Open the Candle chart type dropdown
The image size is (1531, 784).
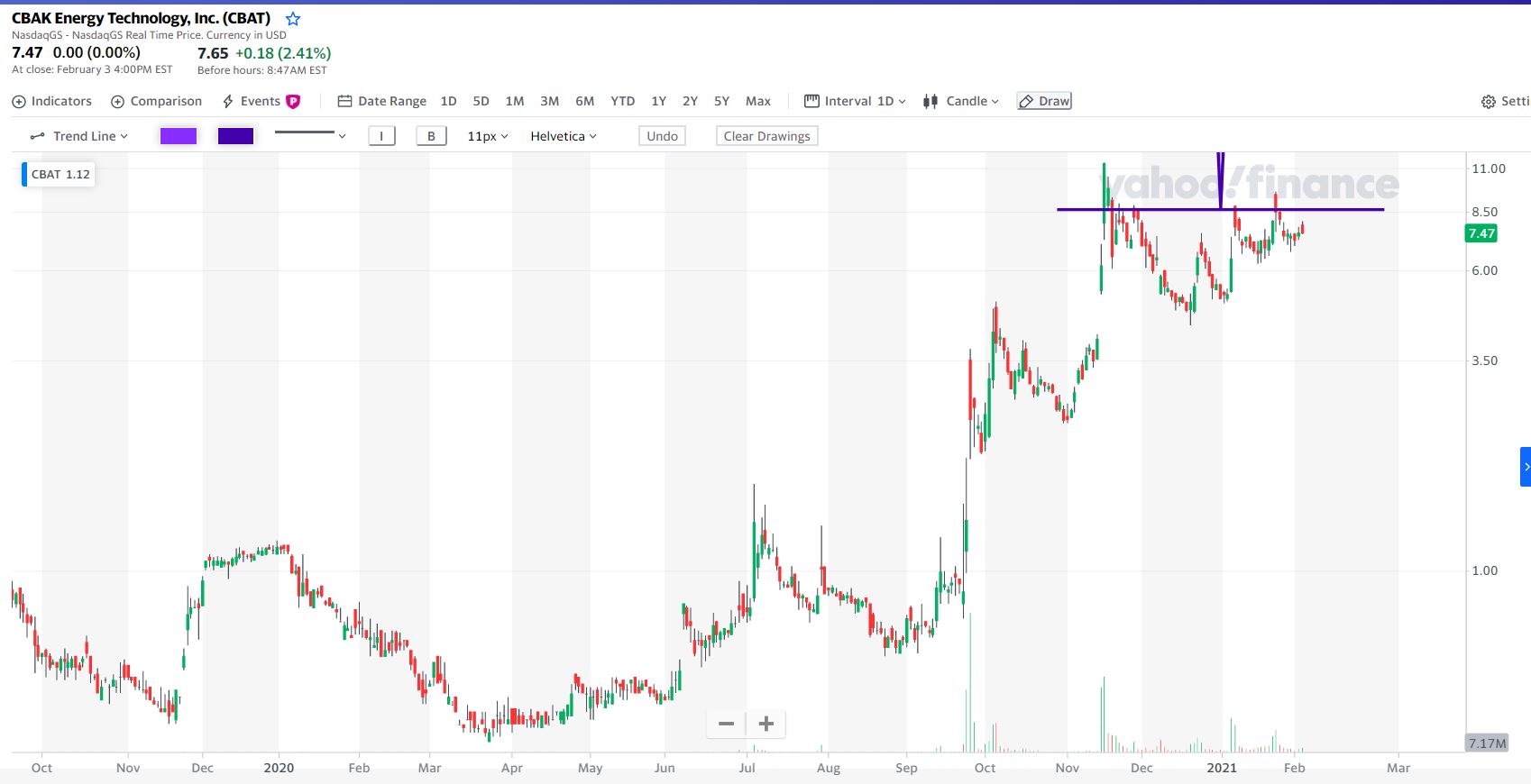[973, 101]
